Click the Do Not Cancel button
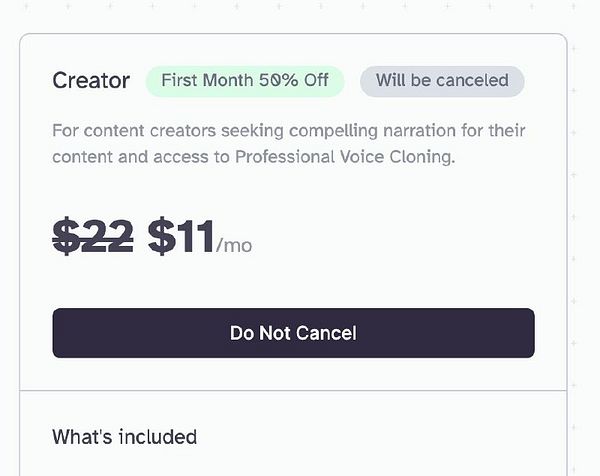 pyautogui.click(x=293, y=333)
